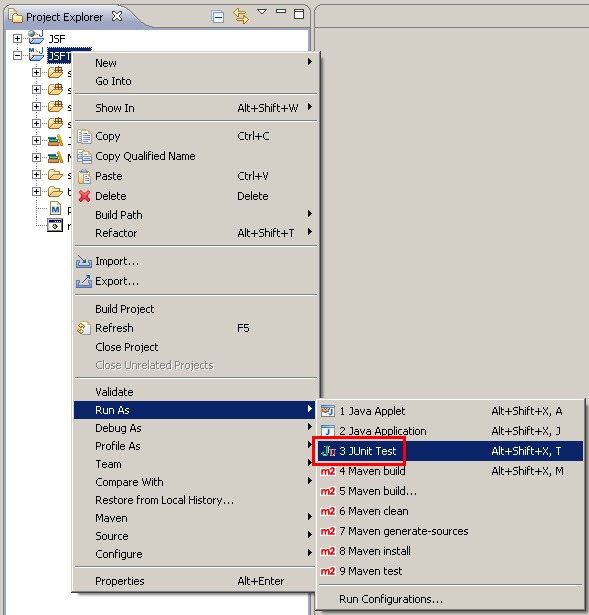Click the Java Application icon

click(328, 431)
